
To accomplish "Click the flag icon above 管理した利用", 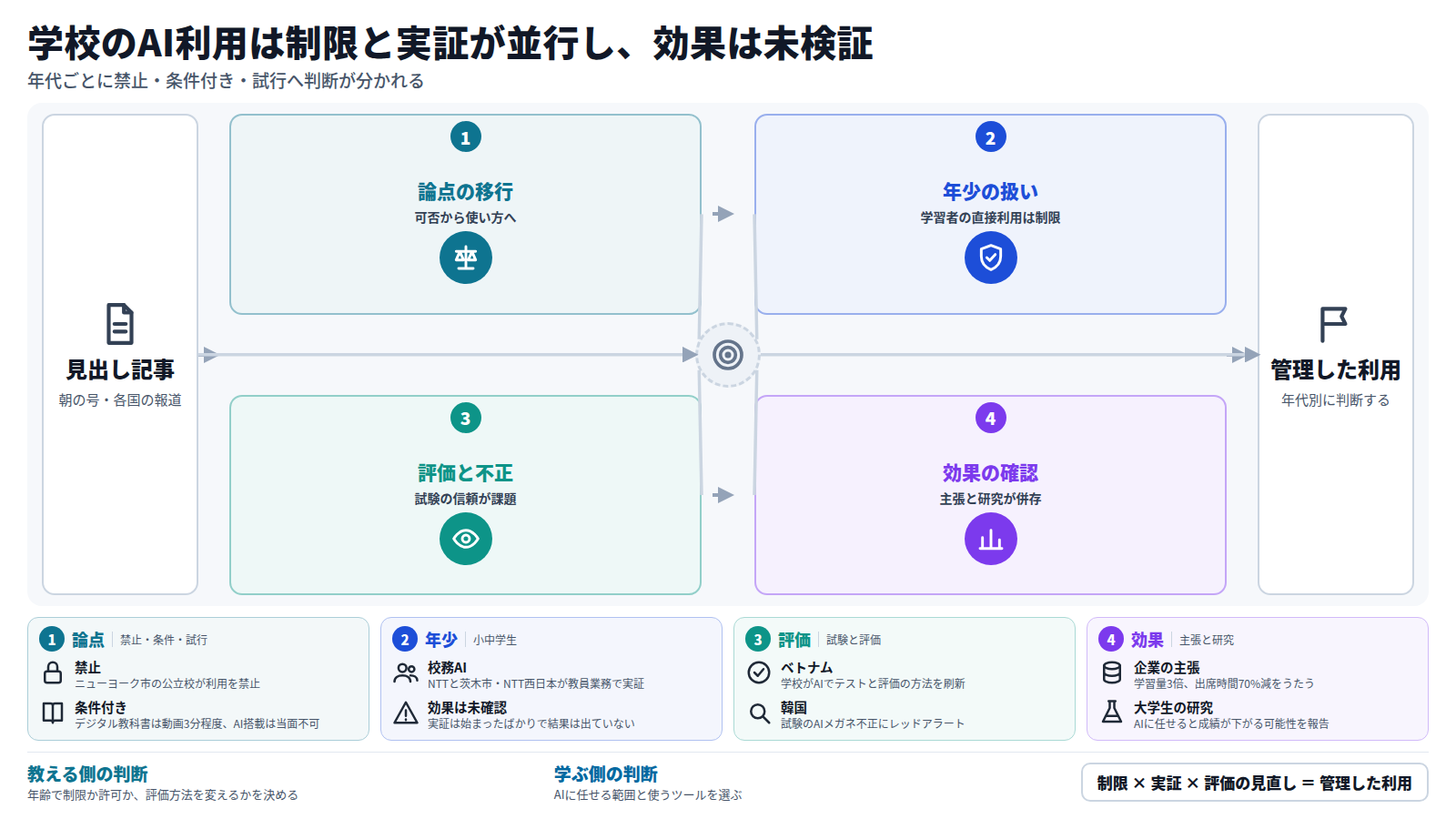I will (x=1334, y=324).
